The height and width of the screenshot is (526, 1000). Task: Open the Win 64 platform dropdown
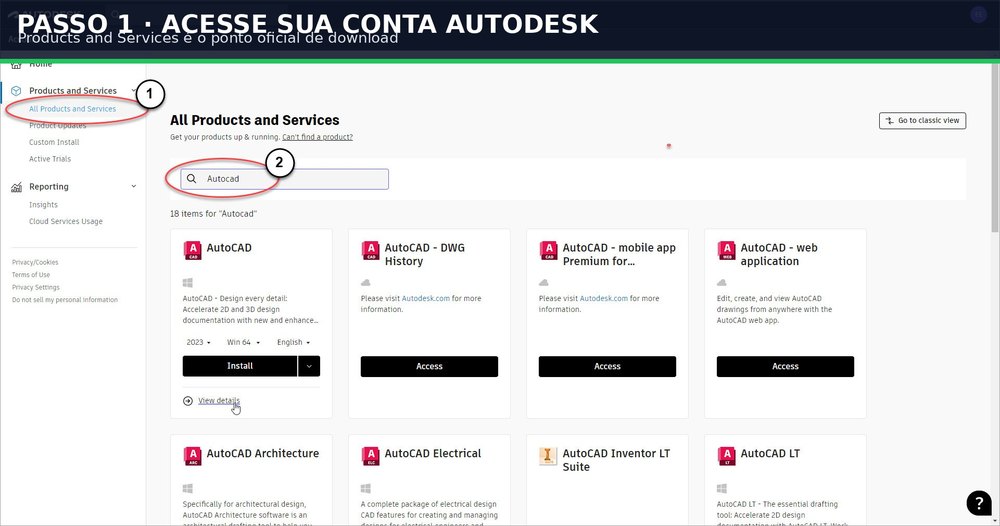[243, 342]
